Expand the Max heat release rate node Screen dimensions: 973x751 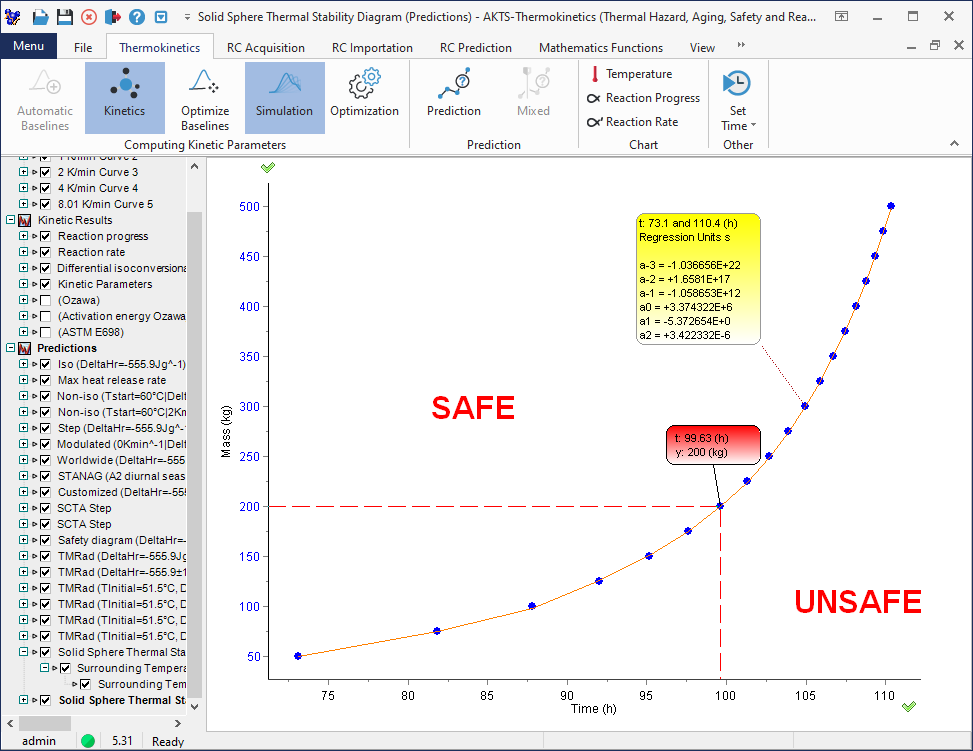24,380
